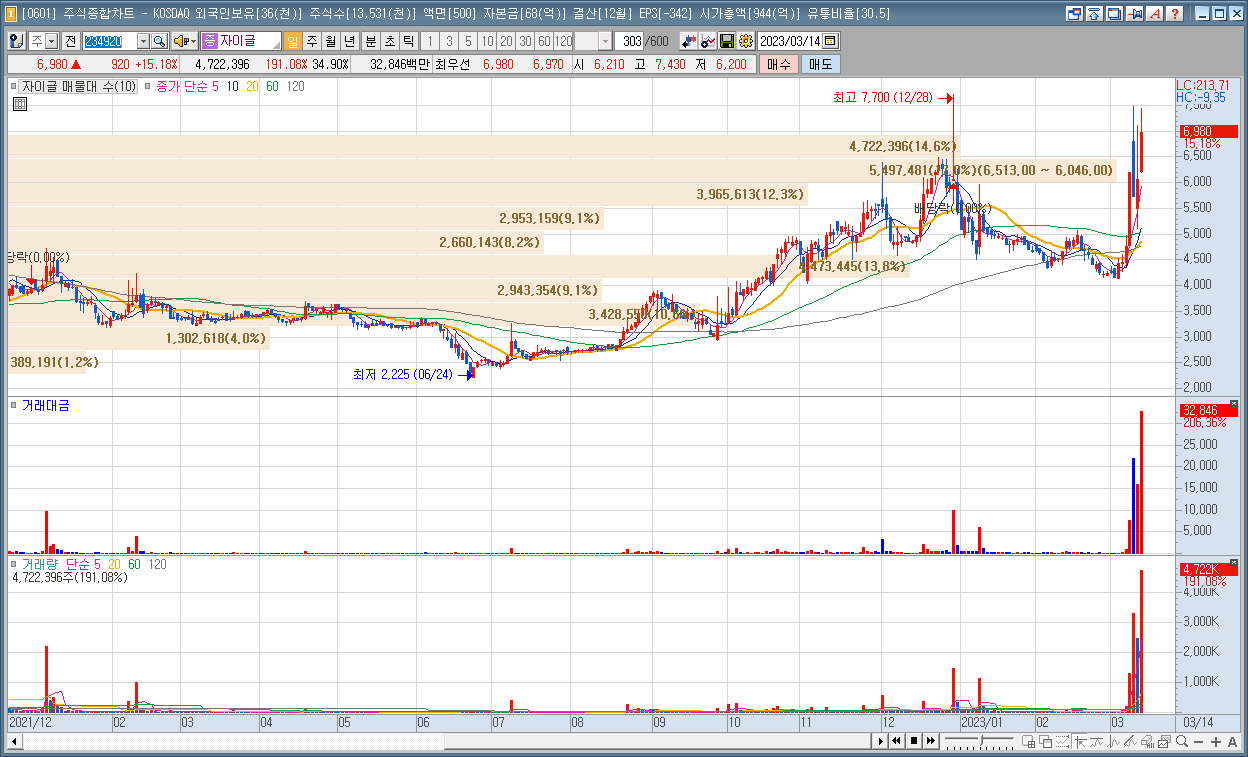Click the 매수 buy button
Viewport: 1248px width, 757px height.
(778, 64)
